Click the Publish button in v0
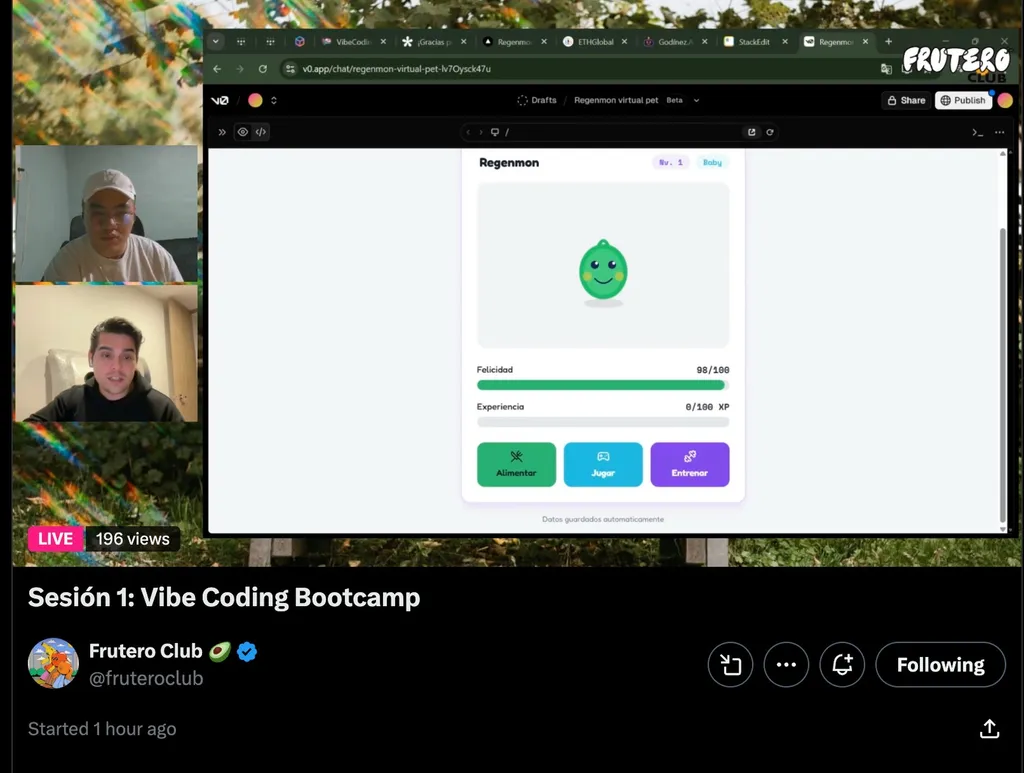Viewport: 1024px width, 773px height. tap(962, 100)
